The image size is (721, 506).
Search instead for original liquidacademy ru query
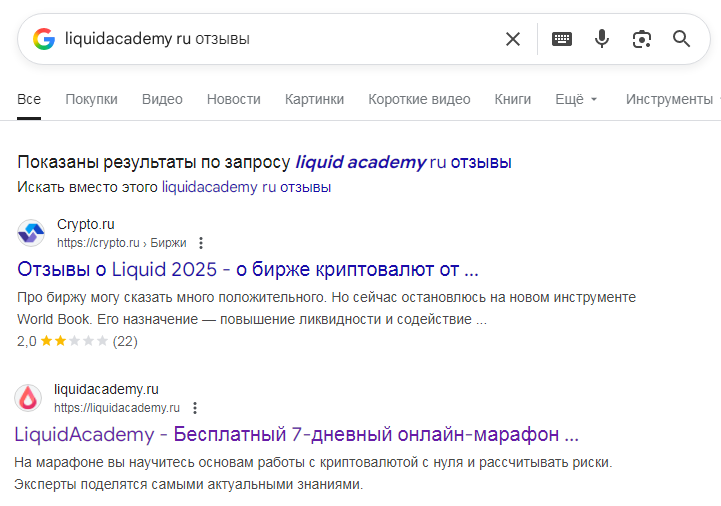[x=246, y=187]
